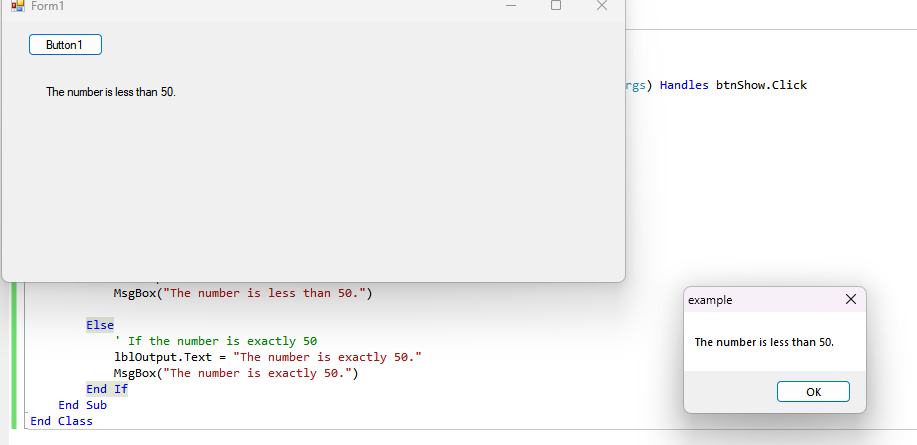Close the example message box

(850, 299)
